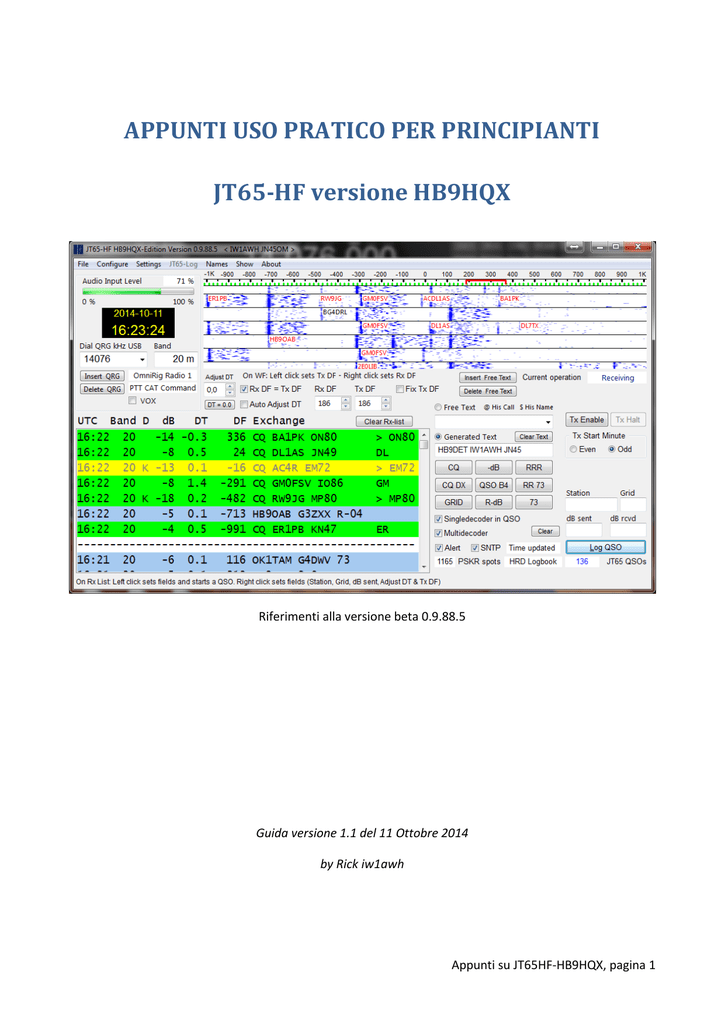The image size is (725, 1024).
Task: Click the Station input field
Action: [x=591, y=505]
